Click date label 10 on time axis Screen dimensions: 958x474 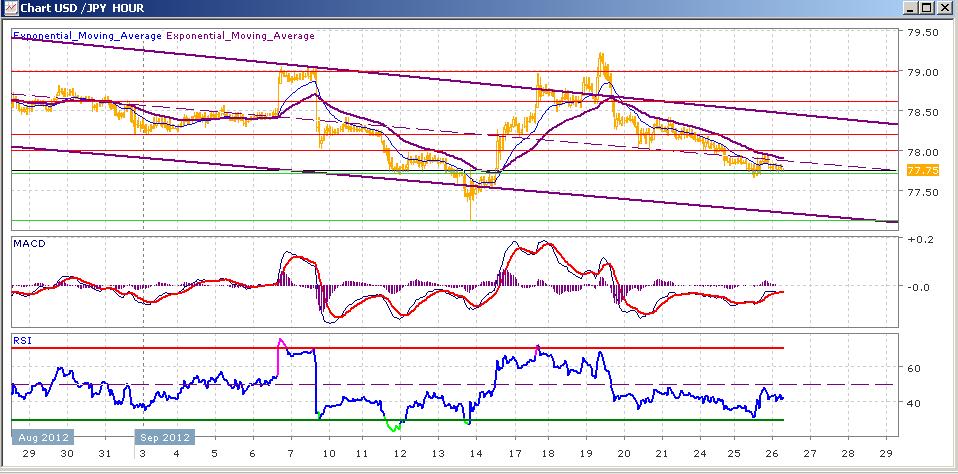329,454
